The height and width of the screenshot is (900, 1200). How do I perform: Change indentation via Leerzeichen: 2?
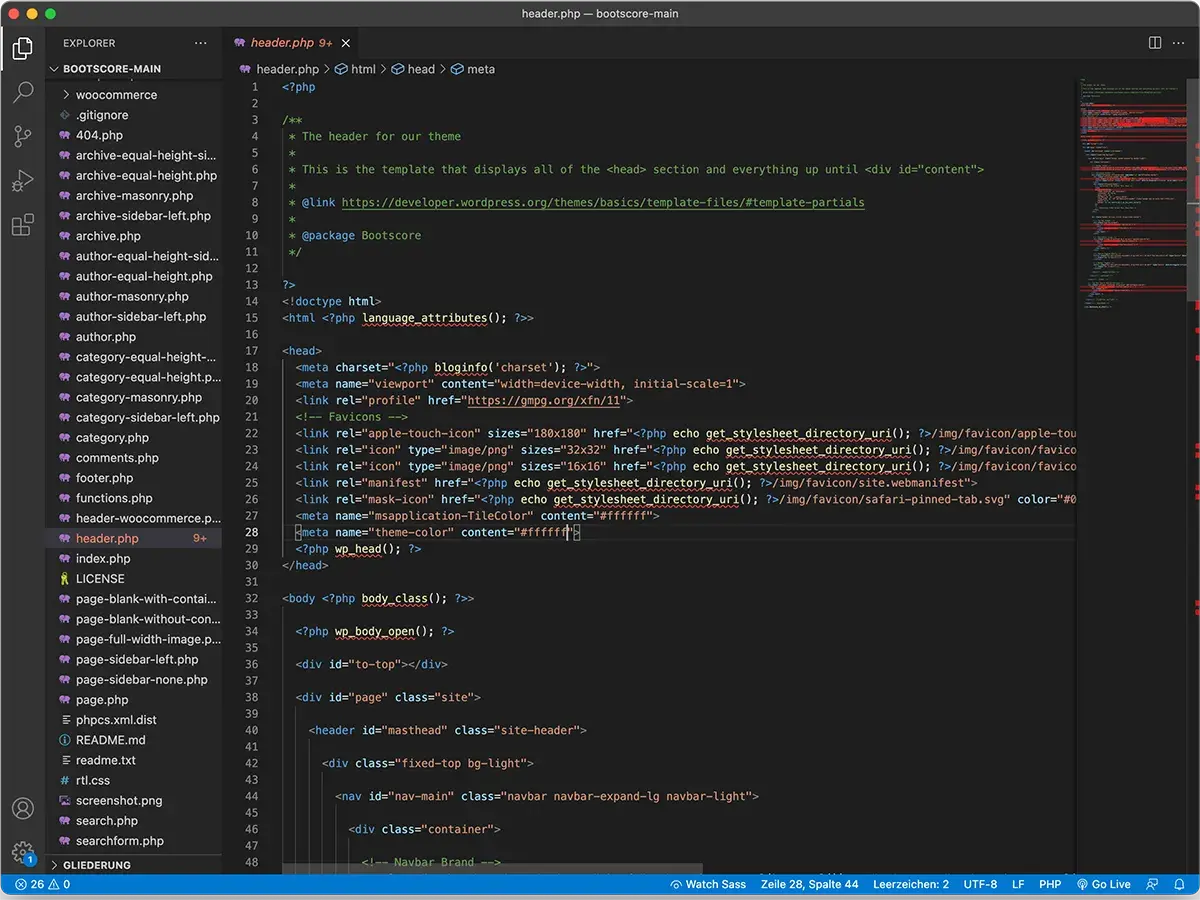click(x=911, y=884)
